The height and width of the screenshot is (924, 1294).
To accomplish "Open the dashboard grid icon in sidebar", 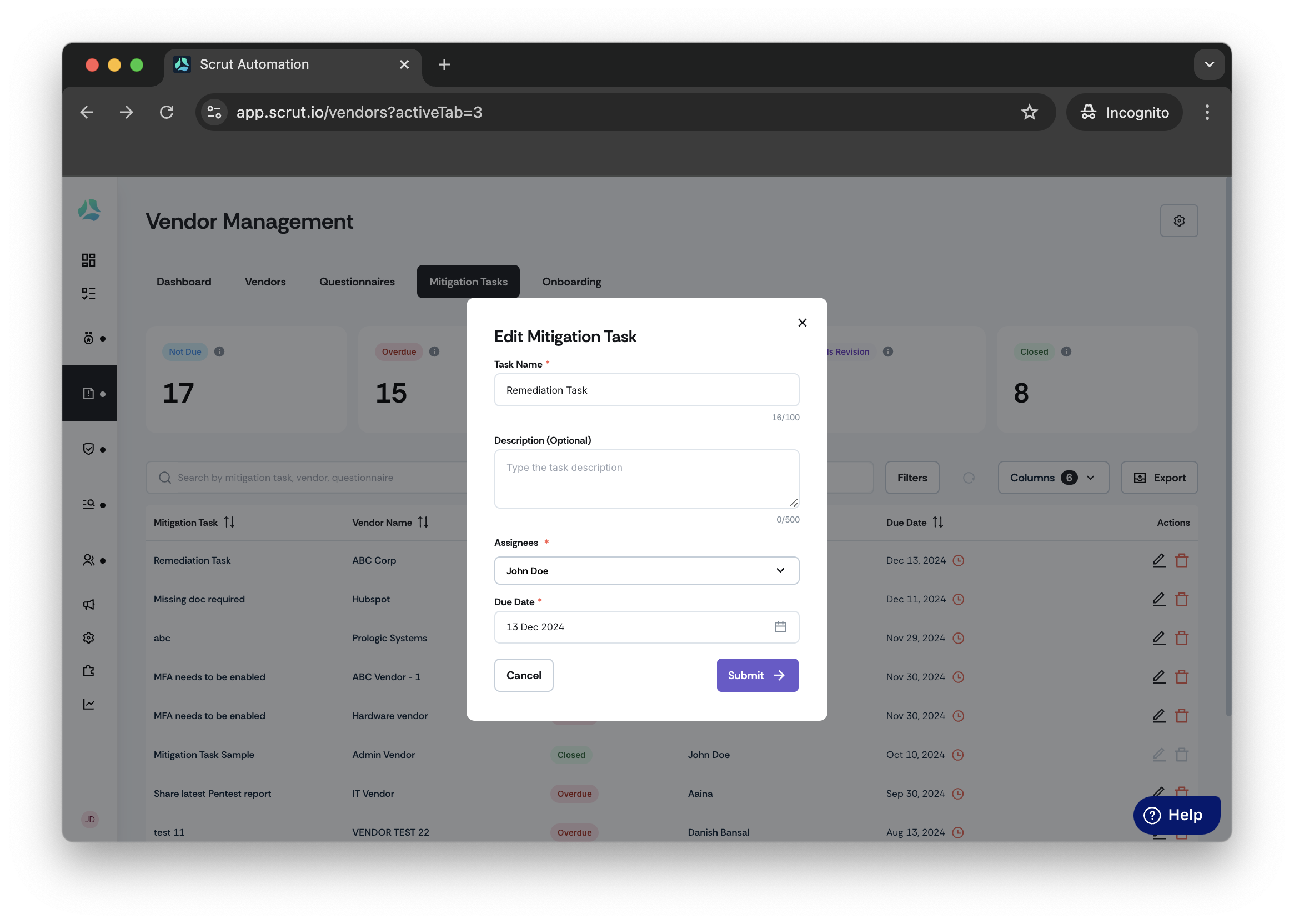I will coord(88,260).
